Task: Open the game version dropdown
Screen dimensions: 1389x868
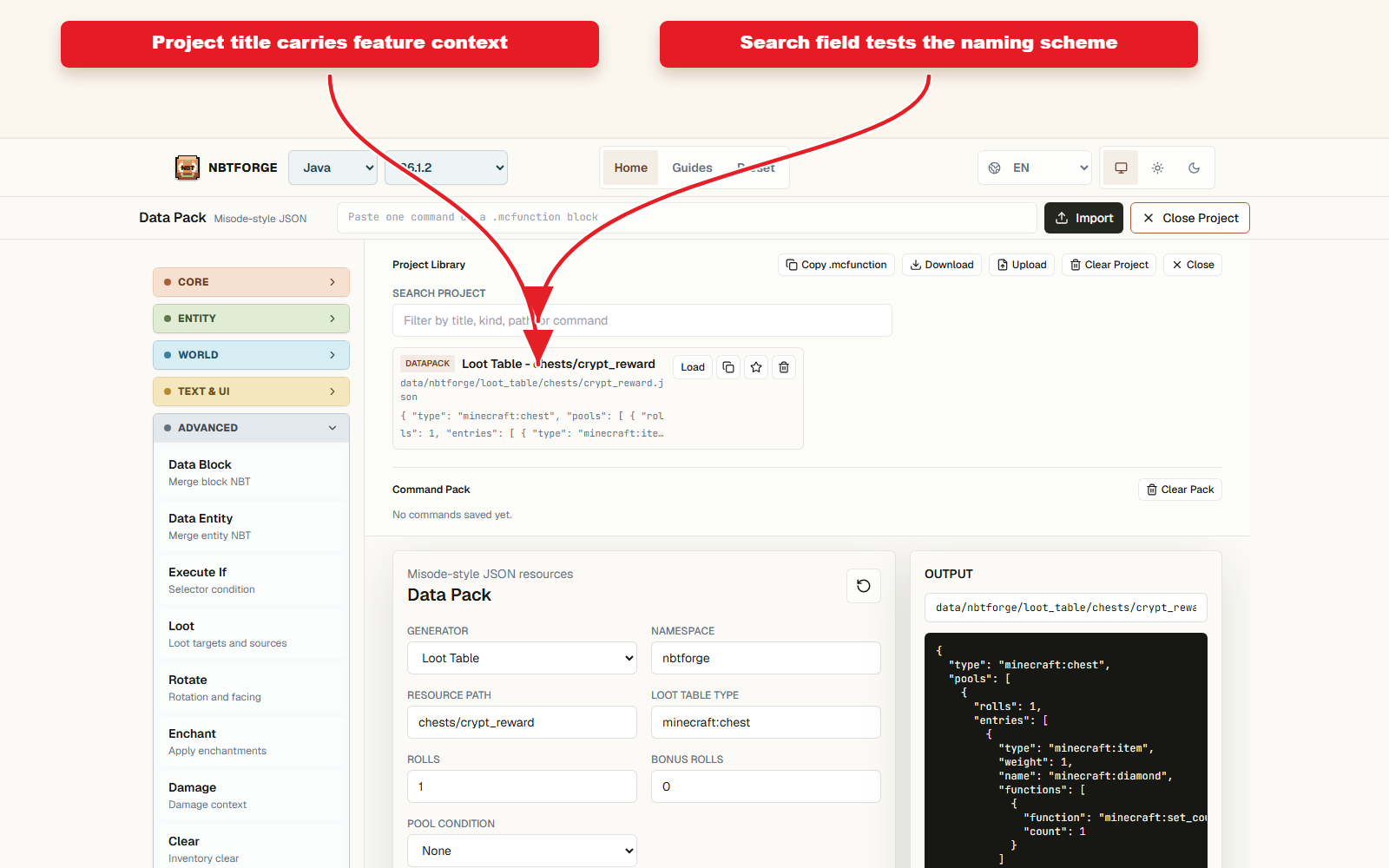Action: (x=446, y=168)
